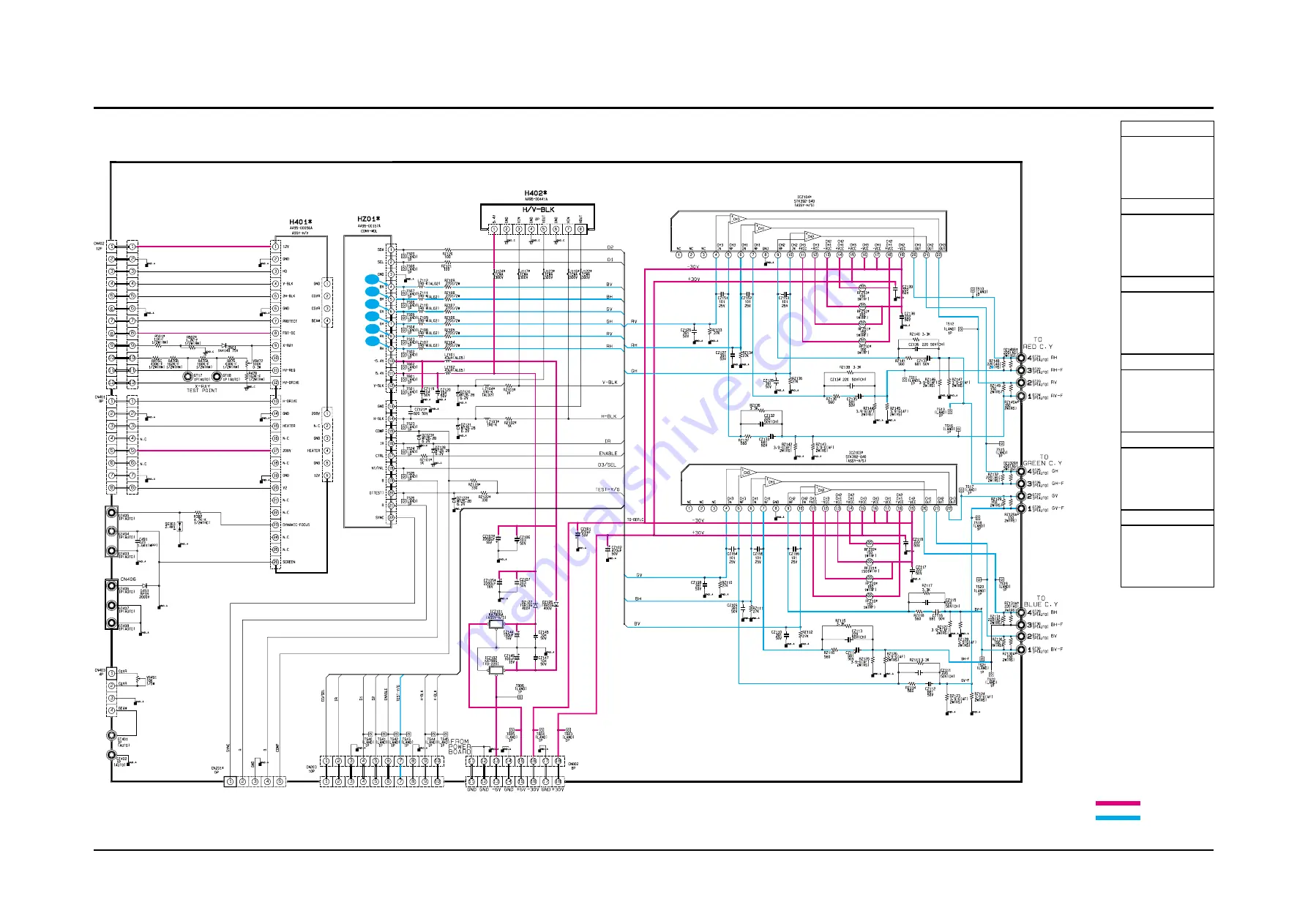Click the ICZ104 STK392-040 chip label

[x=804, y=201]
